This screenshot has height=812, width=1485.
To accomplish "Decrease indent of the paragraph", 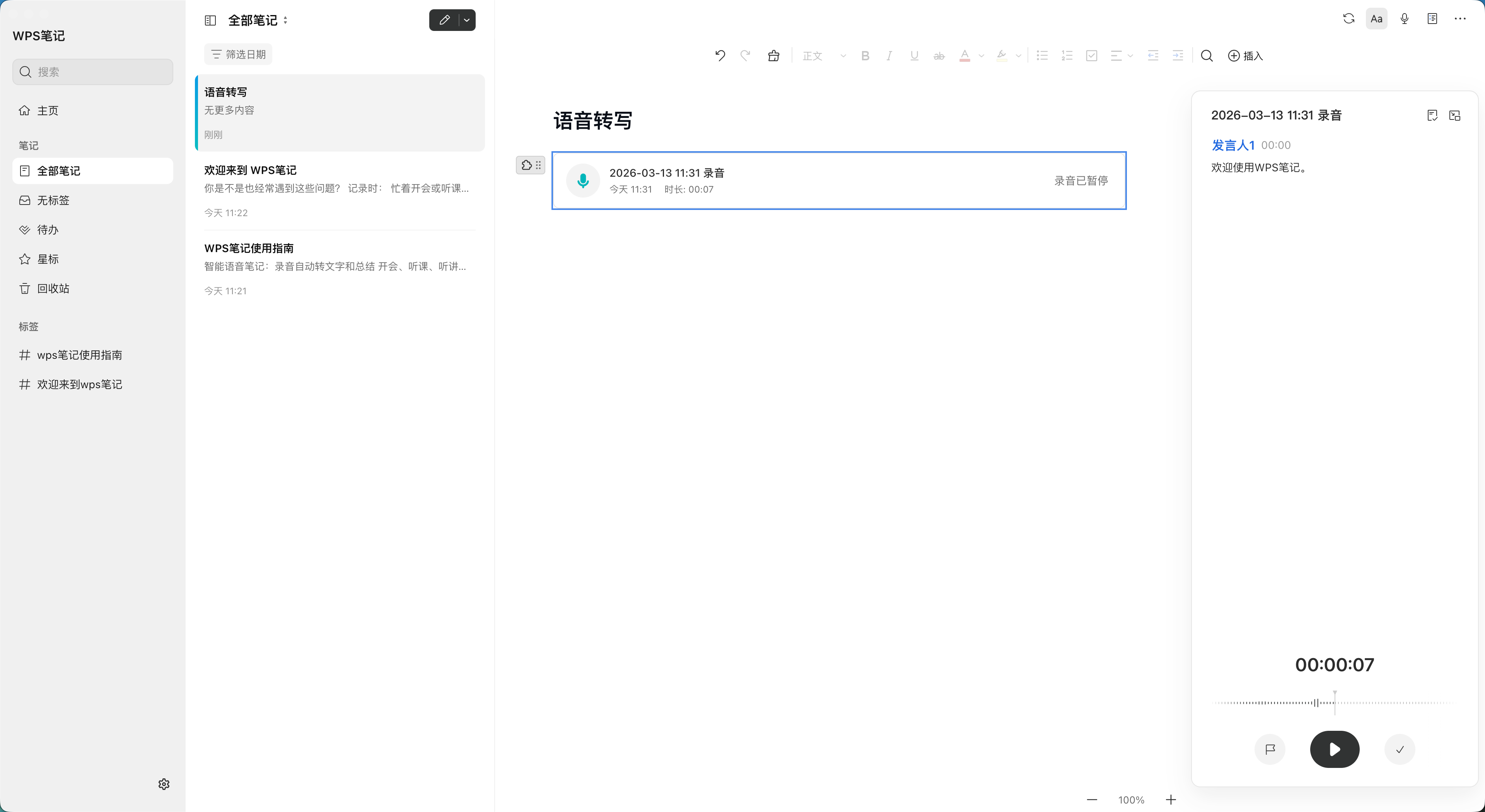I will (x=1153, y=55).
